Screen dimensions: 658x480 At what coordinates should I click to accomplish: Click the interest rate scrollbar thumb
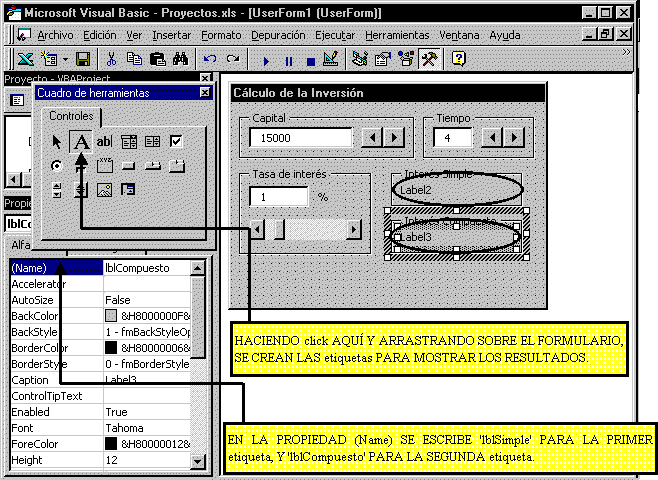pyautogui.click(x=279, y=229)
